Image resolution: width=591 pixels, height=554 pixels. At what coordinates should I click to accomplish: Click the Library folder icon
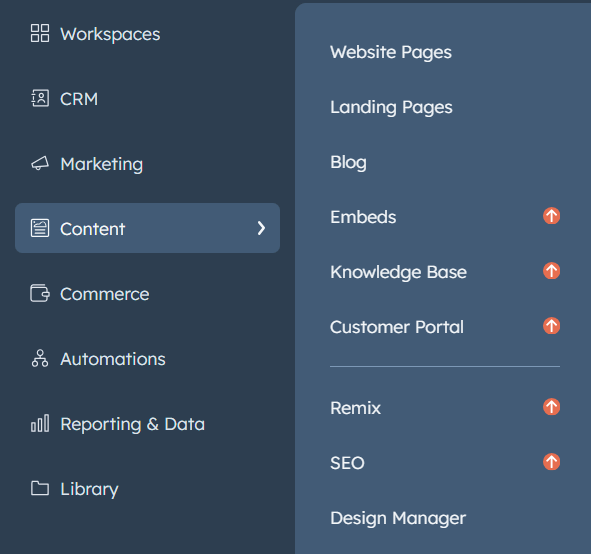40,488
